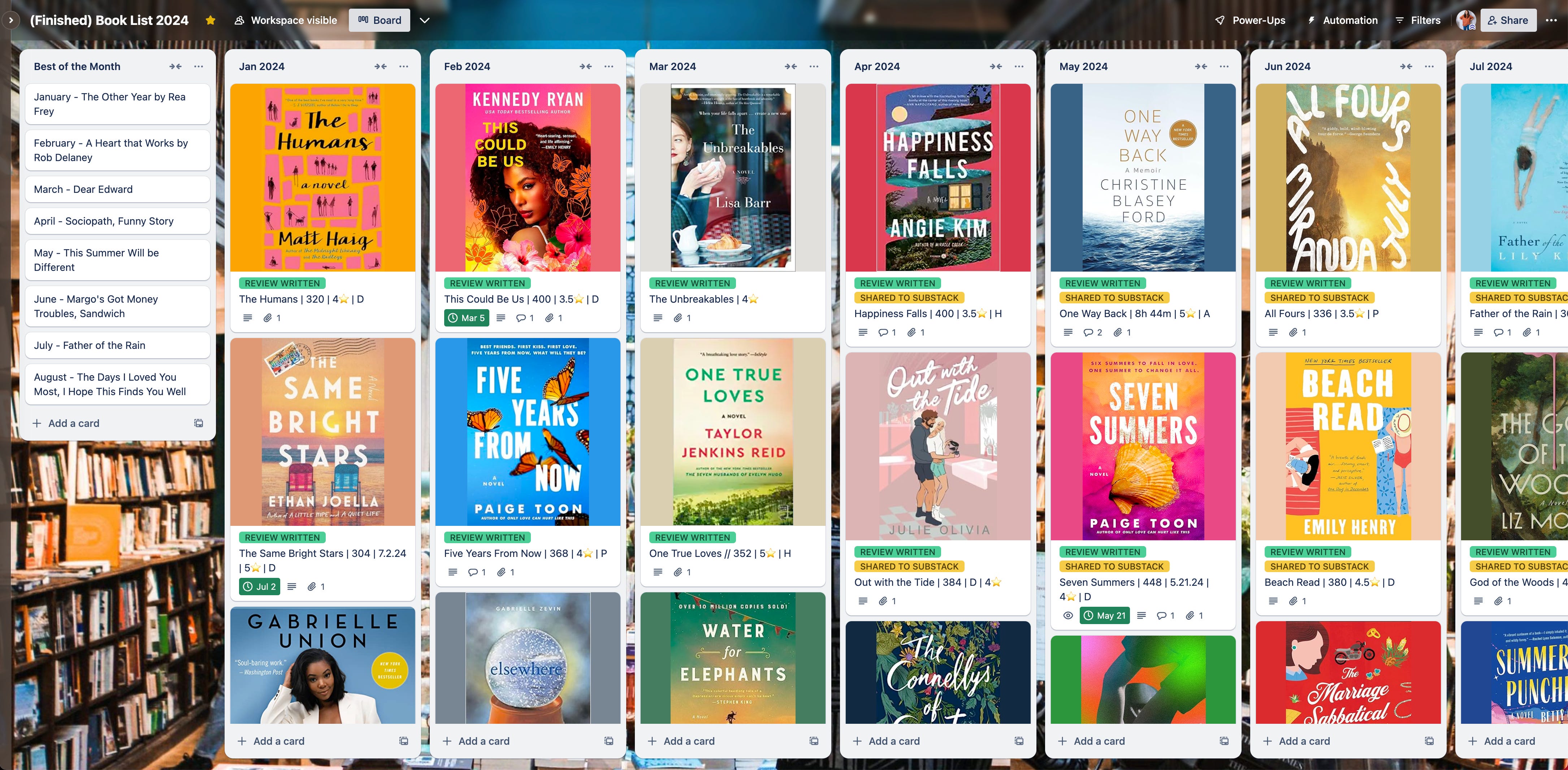Open One Way Back cover thumbnail

tap(1143, 178)
